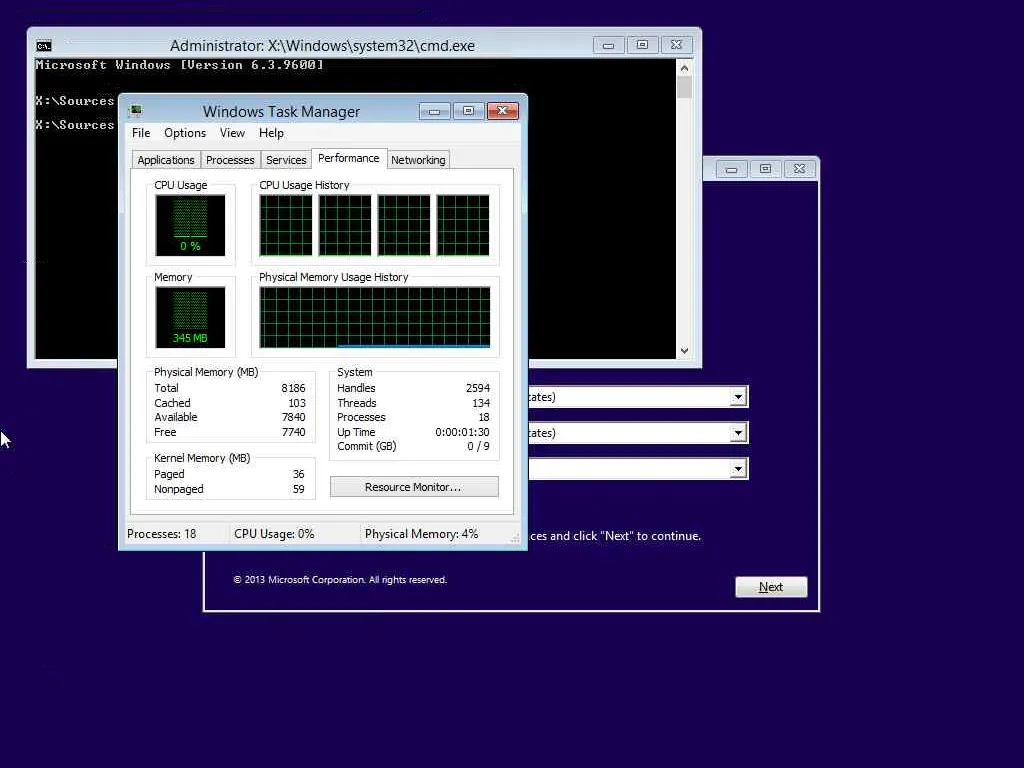The width and height of the screenshot is (1024, 768).
Task: Click the Commit (GB) value 0 / 9
Action: click(478, 447)
